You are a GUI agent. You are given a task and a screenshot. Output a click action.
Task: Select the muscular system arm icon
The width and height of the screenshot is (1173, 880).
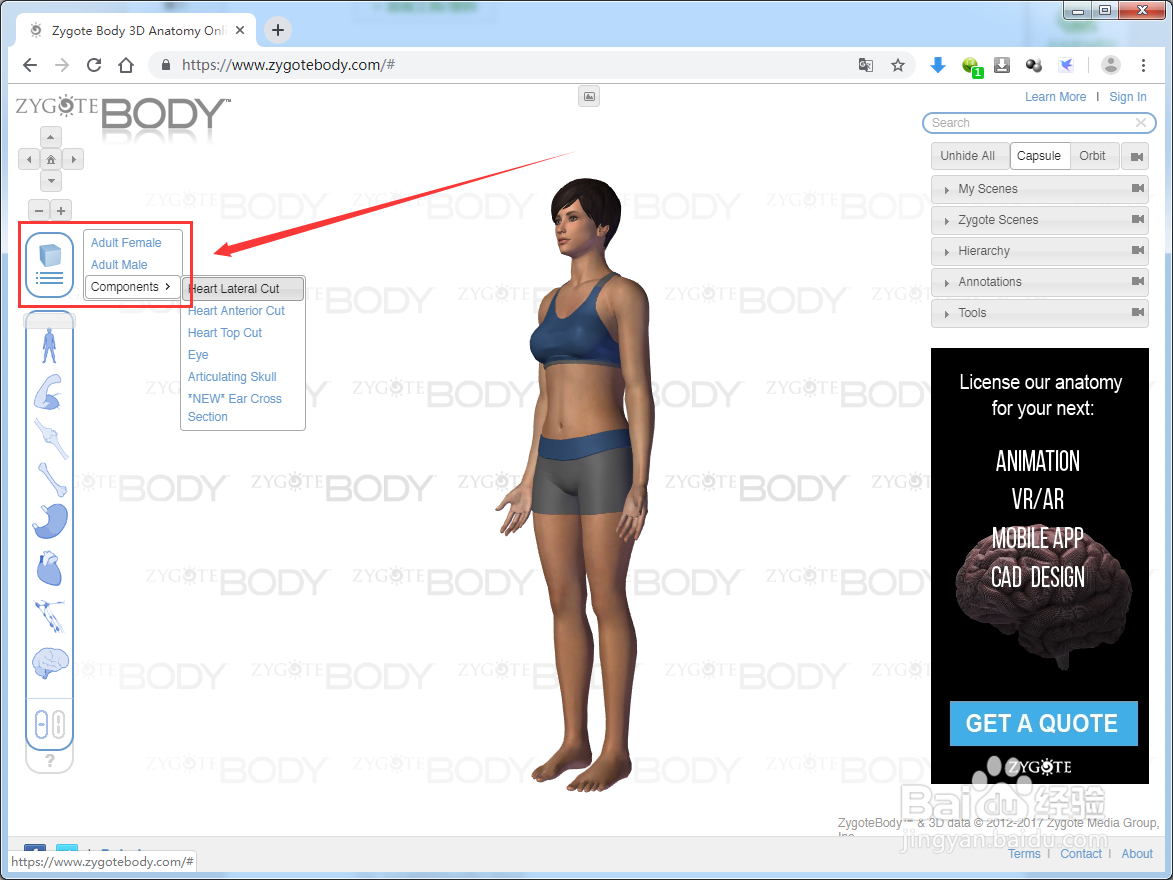coord(49,391)
